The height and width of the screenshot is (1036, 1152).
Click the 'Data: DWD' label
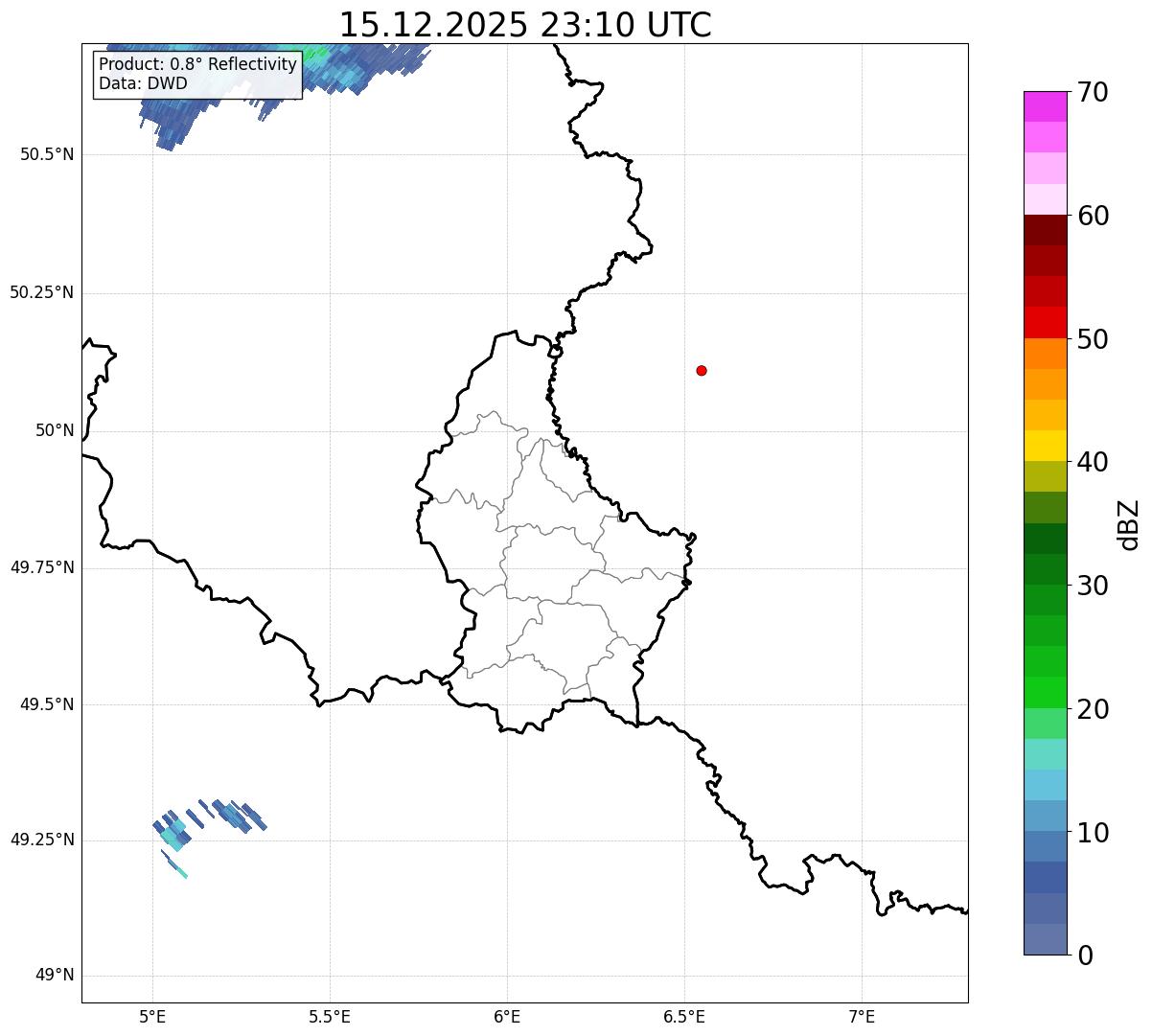point(144,83)
